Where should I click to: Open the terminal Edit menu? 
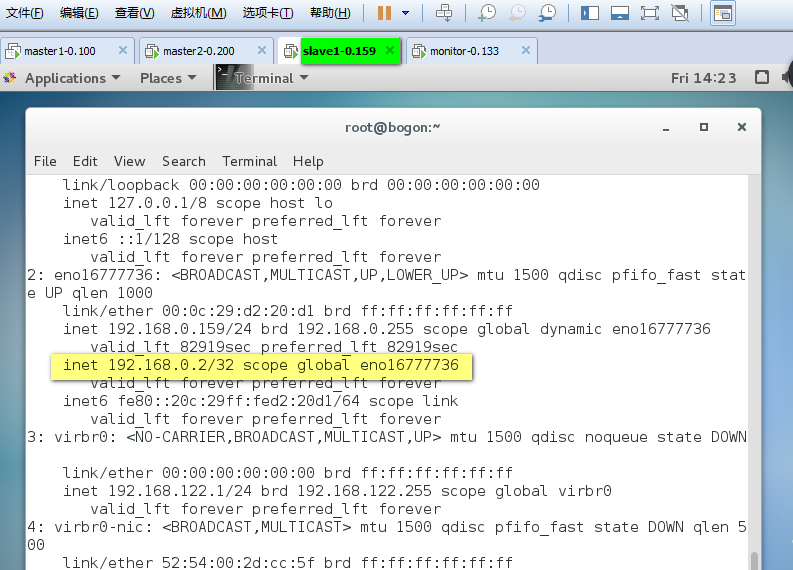coord(85,161)
